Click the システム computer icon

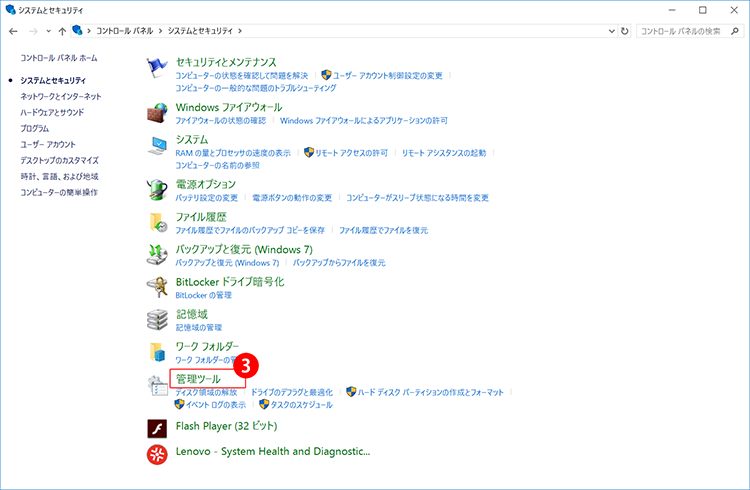pyautogui.click(x=158, y=145)
